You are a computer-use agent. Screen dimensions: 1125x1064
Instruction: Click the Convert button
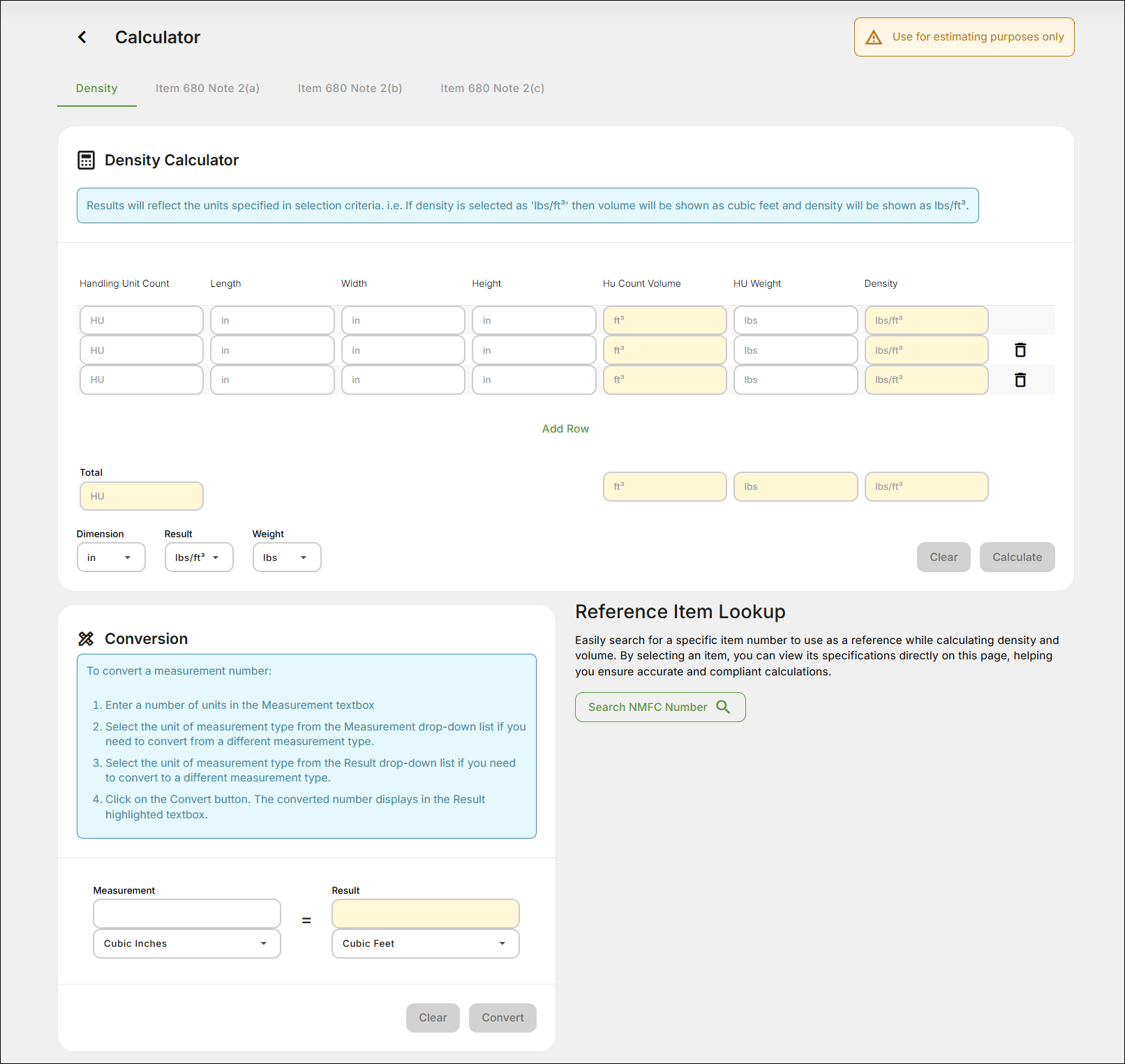pyautogui.click(x=502, y=1018)
